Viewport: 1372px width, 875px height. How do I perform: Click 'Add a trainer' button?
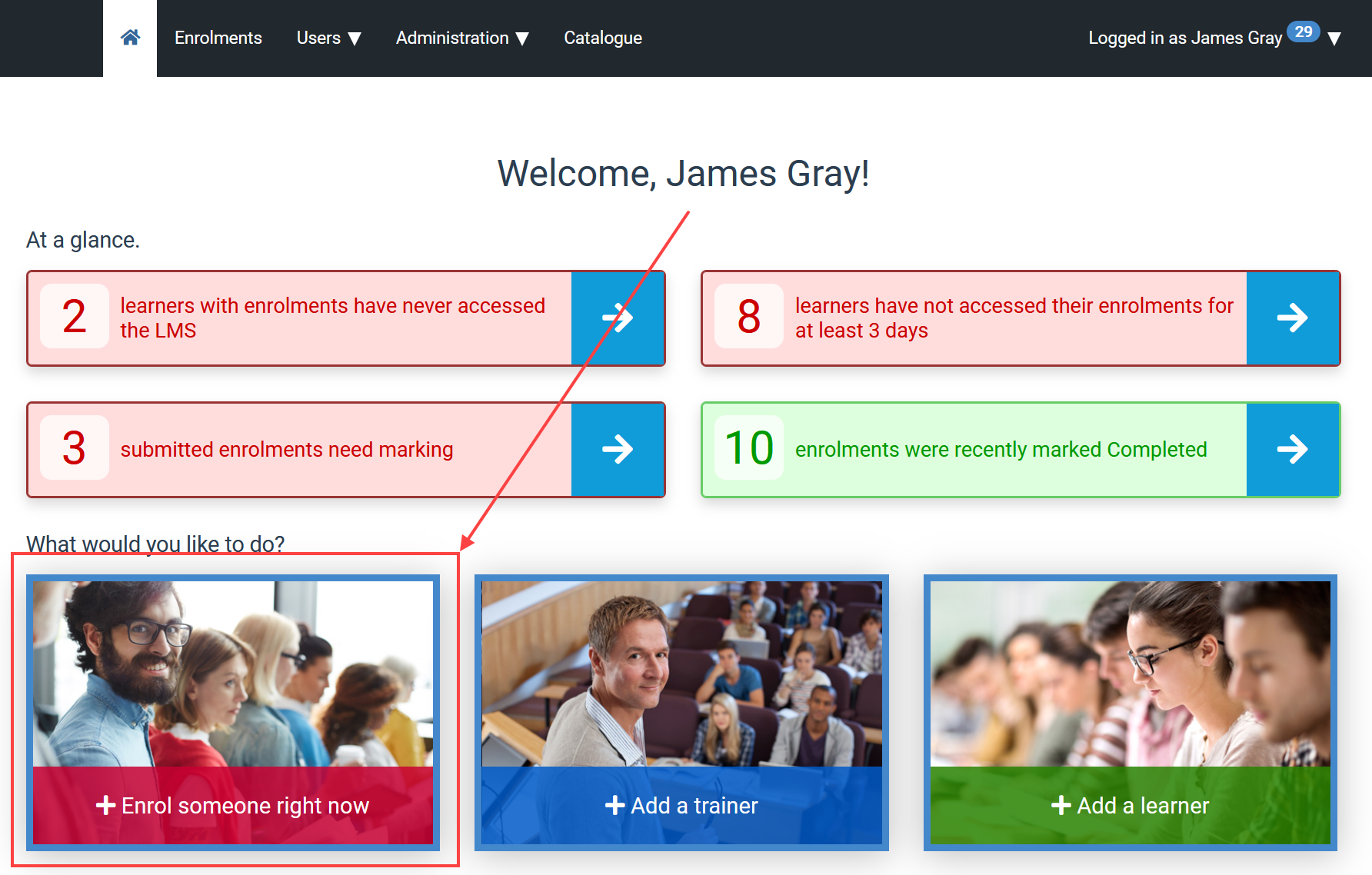tap(681, 805)
